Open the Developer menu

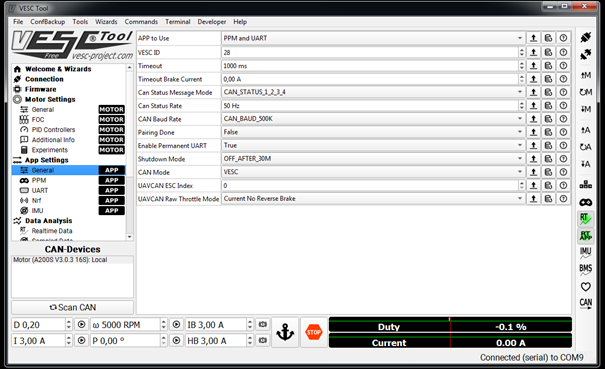tap(212, 22)
